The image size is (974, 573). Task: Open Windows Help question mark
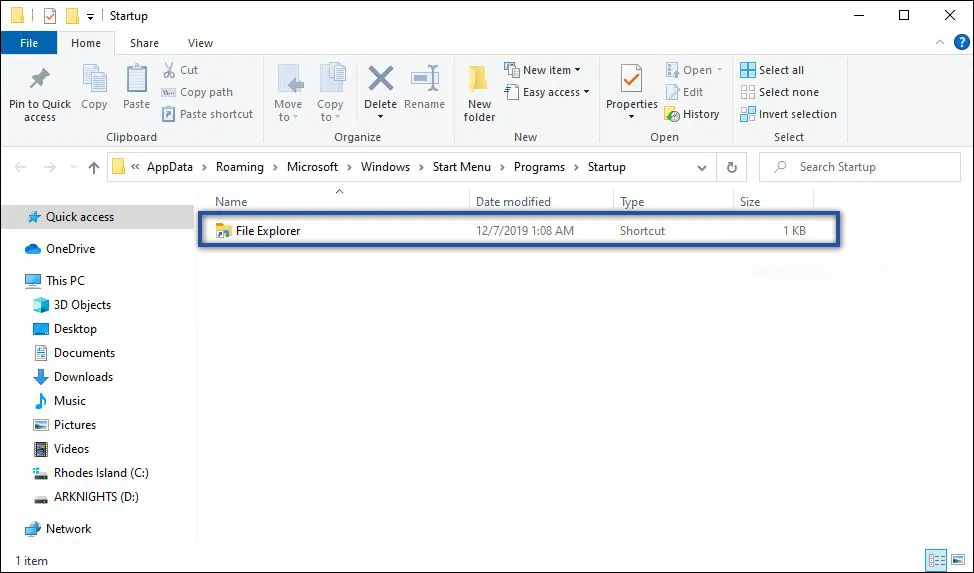pyautogui.click(x=962, y=42)
